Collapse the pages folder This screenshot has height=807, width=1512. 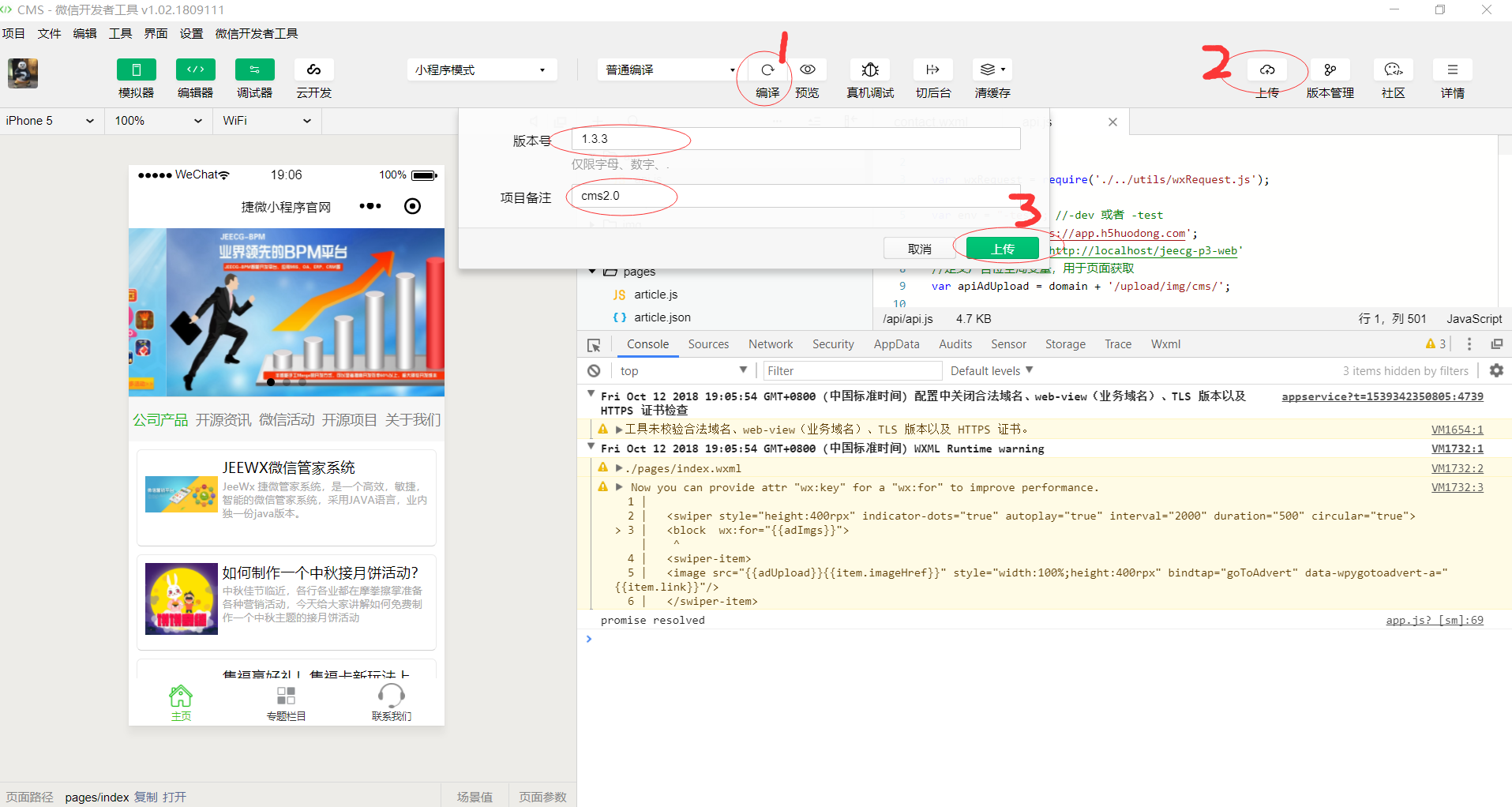coord(592,272)
